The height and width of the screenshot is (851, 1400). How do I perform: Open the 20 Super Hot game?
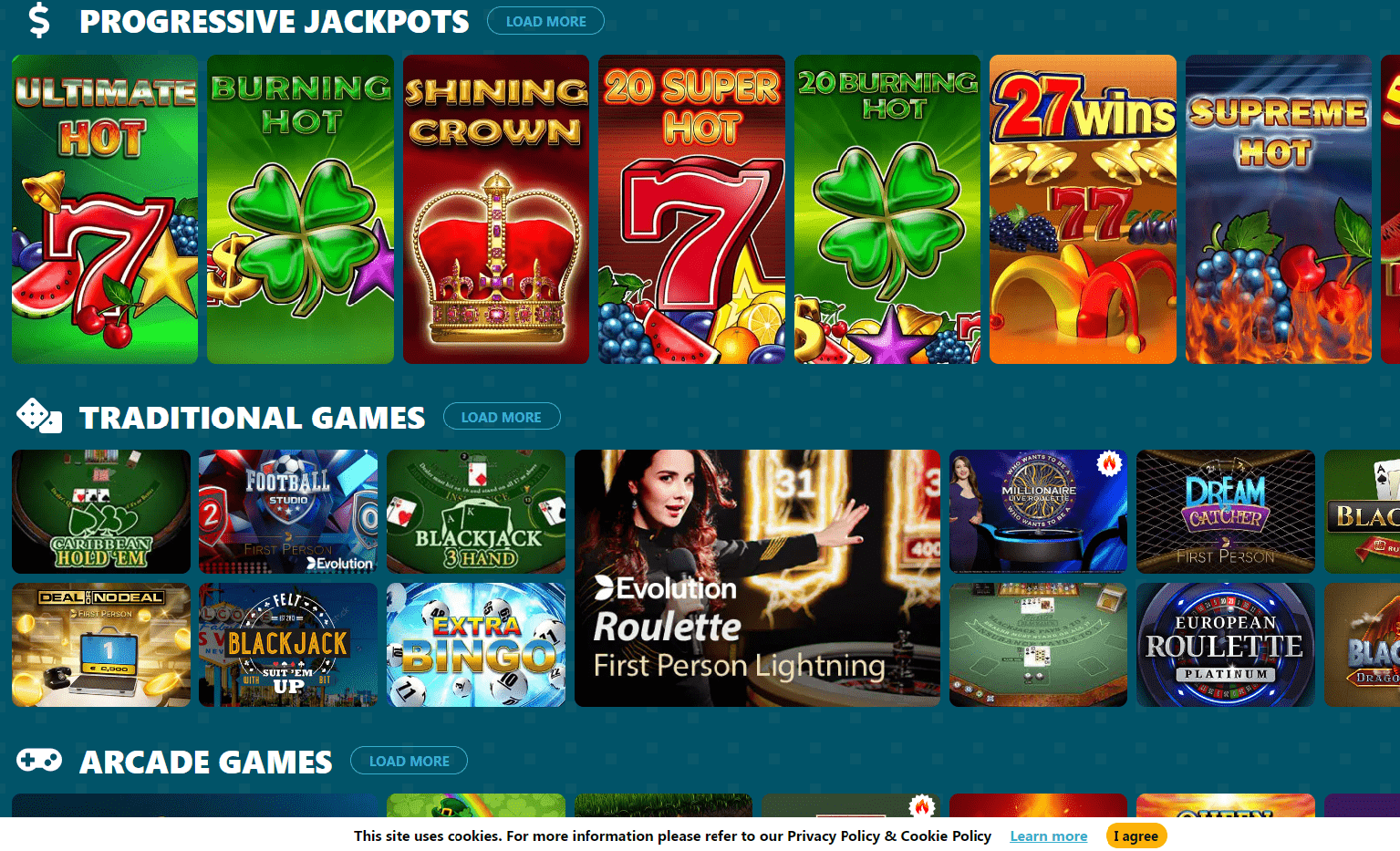click(x=691, y=209)
